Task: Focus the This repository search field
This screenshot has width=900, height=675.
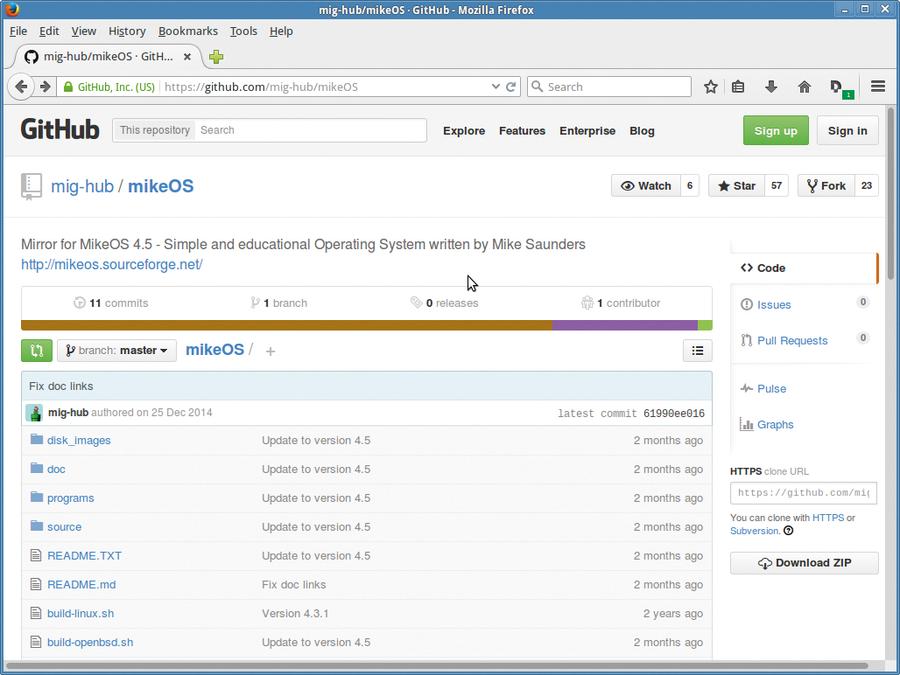Action: pyautogui.click(x=311, y=130)
